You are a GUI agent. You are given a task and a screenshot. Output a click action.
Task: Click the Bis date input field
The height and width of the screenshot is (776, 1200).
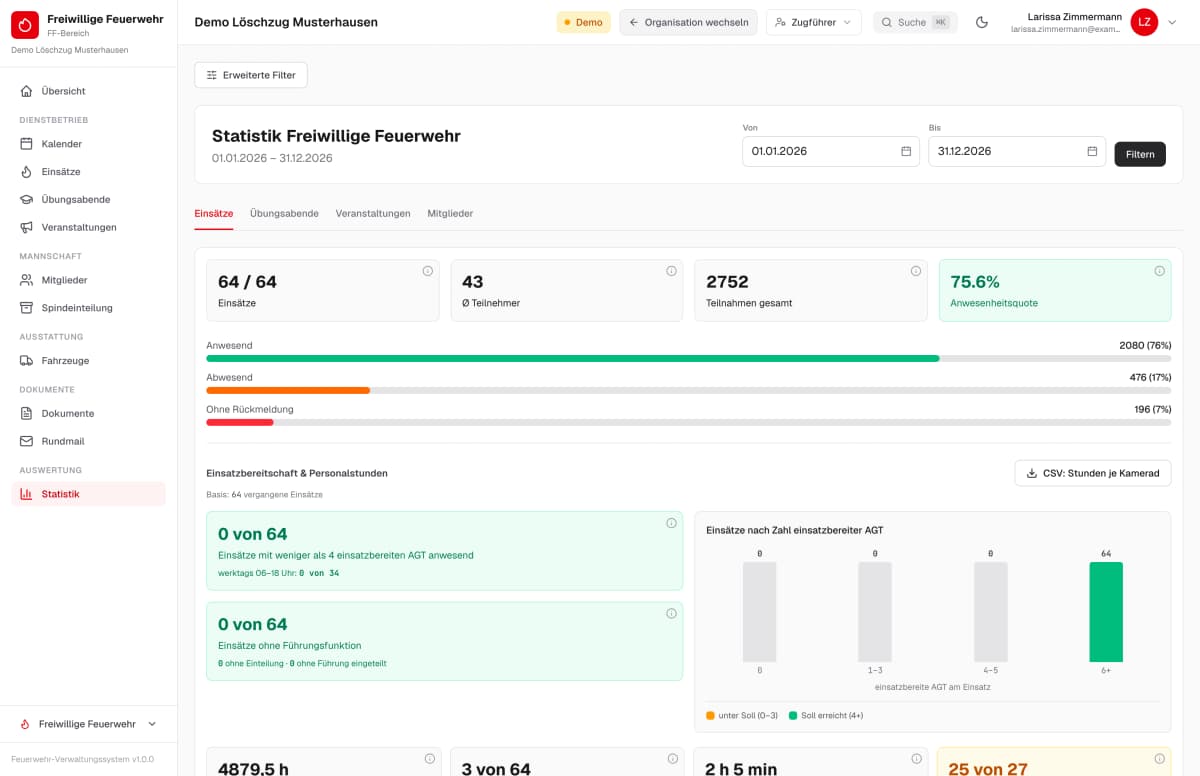(1017, 151)
